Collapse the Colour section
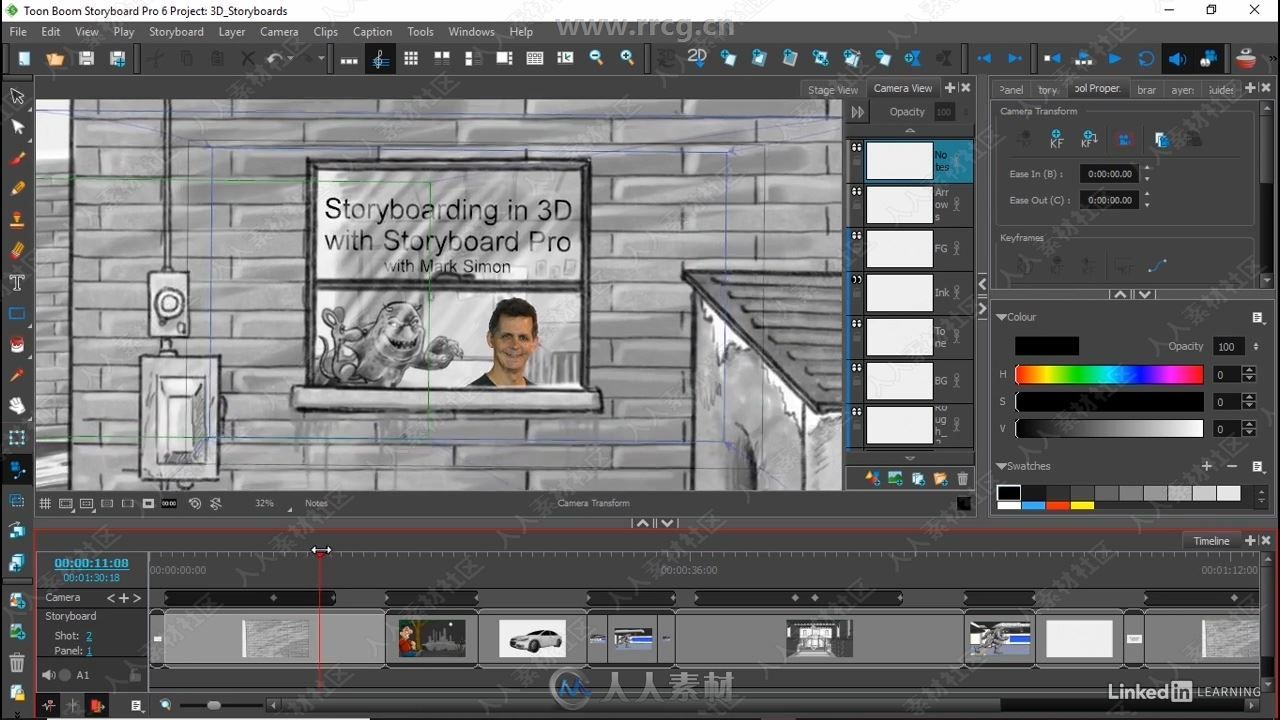This screenshot has width=1280, height=720. 1001,317
